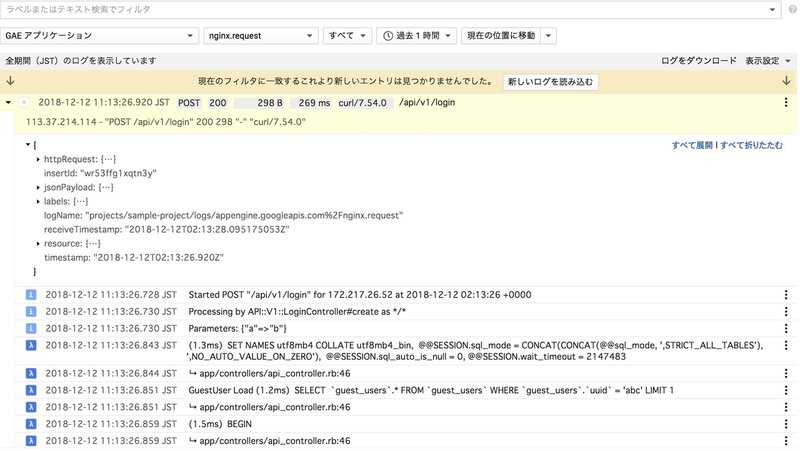Expand the jsonPayload field

(x=38, y=188)
